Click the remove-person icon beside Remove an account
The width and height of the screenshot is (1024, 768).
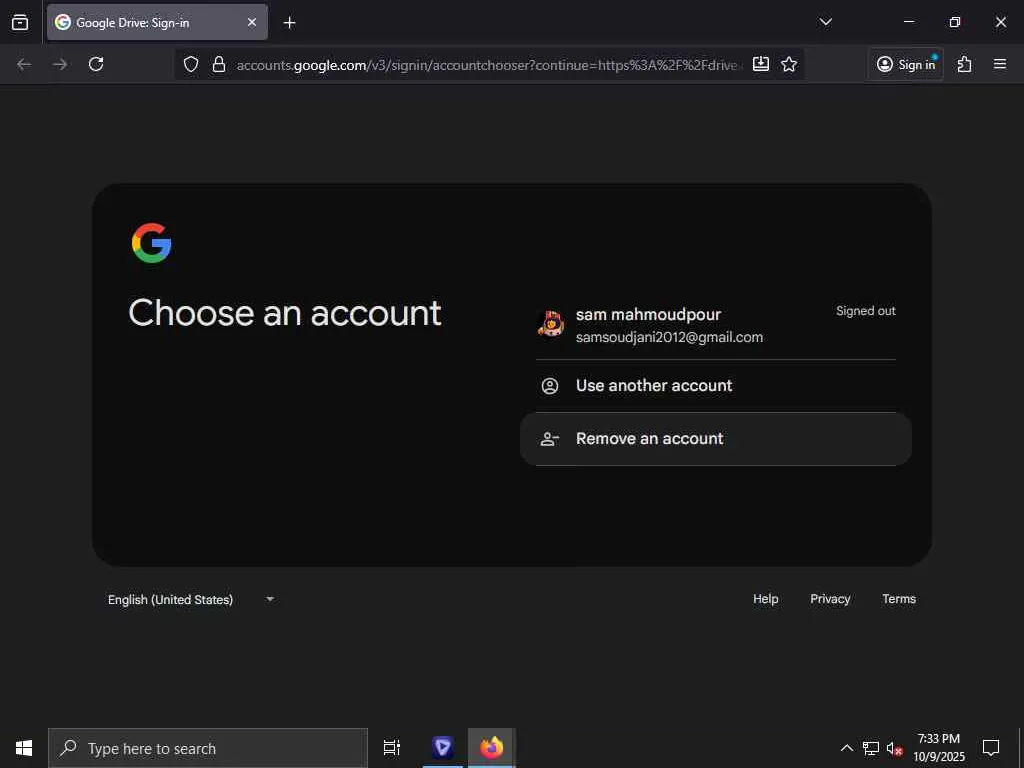click(550, 440)
